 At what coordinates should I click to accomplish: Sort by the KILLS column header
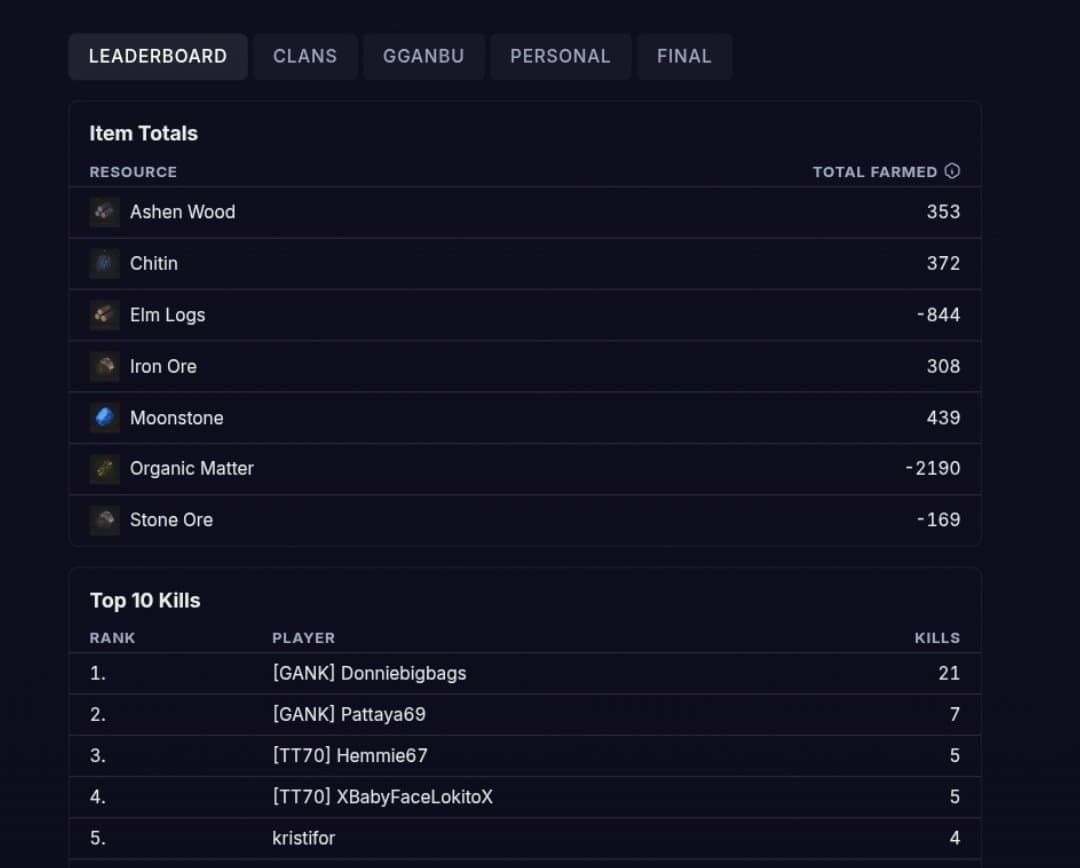point(937,637)
